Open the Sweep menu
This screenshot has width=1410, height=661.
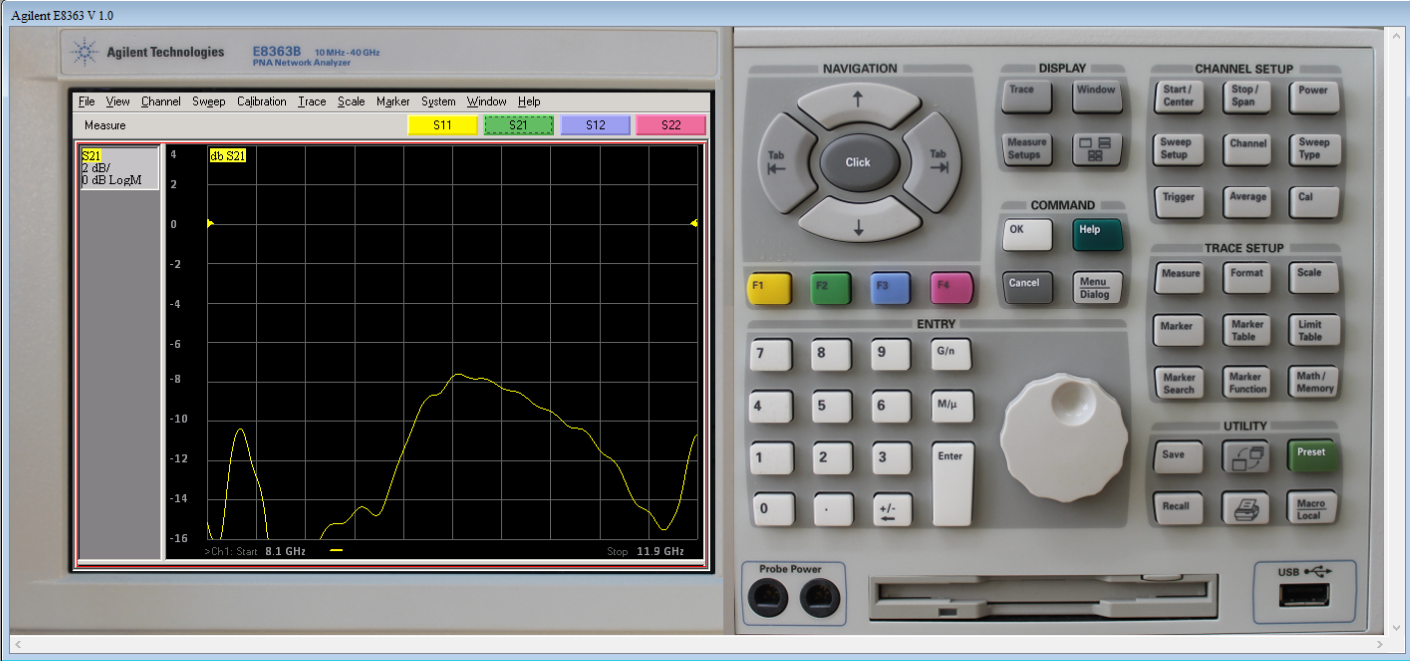point(209,101)
